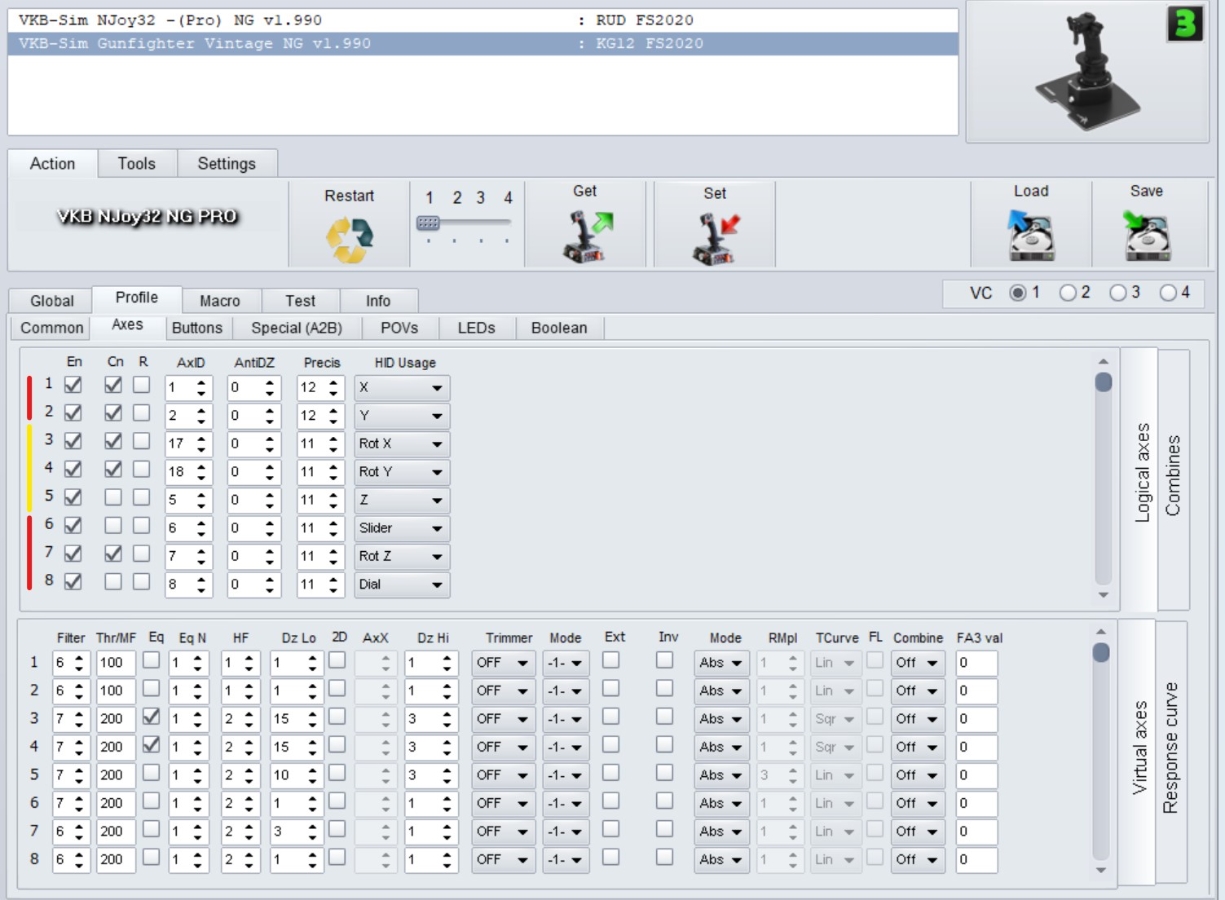This screenshot has height=900, width=1225.
Task: Open the Tools tab
Action: 137,164
